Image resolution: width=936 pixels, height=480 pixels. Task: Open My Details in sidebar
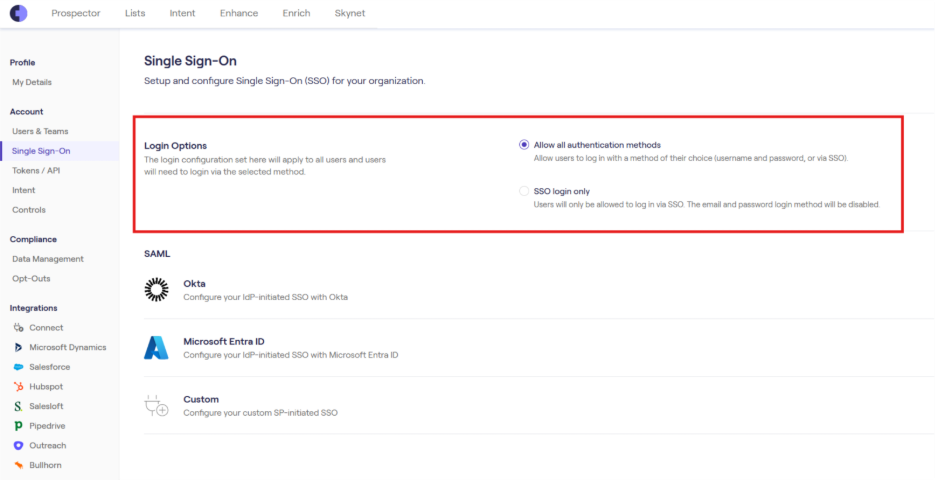32,82
